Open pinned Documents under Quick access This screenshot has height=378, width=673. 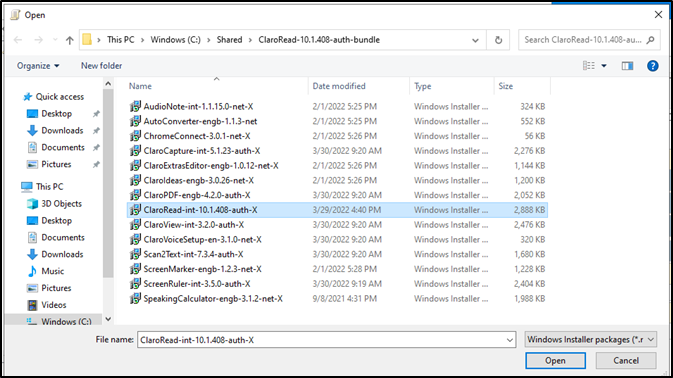click(x=56, y=147)
